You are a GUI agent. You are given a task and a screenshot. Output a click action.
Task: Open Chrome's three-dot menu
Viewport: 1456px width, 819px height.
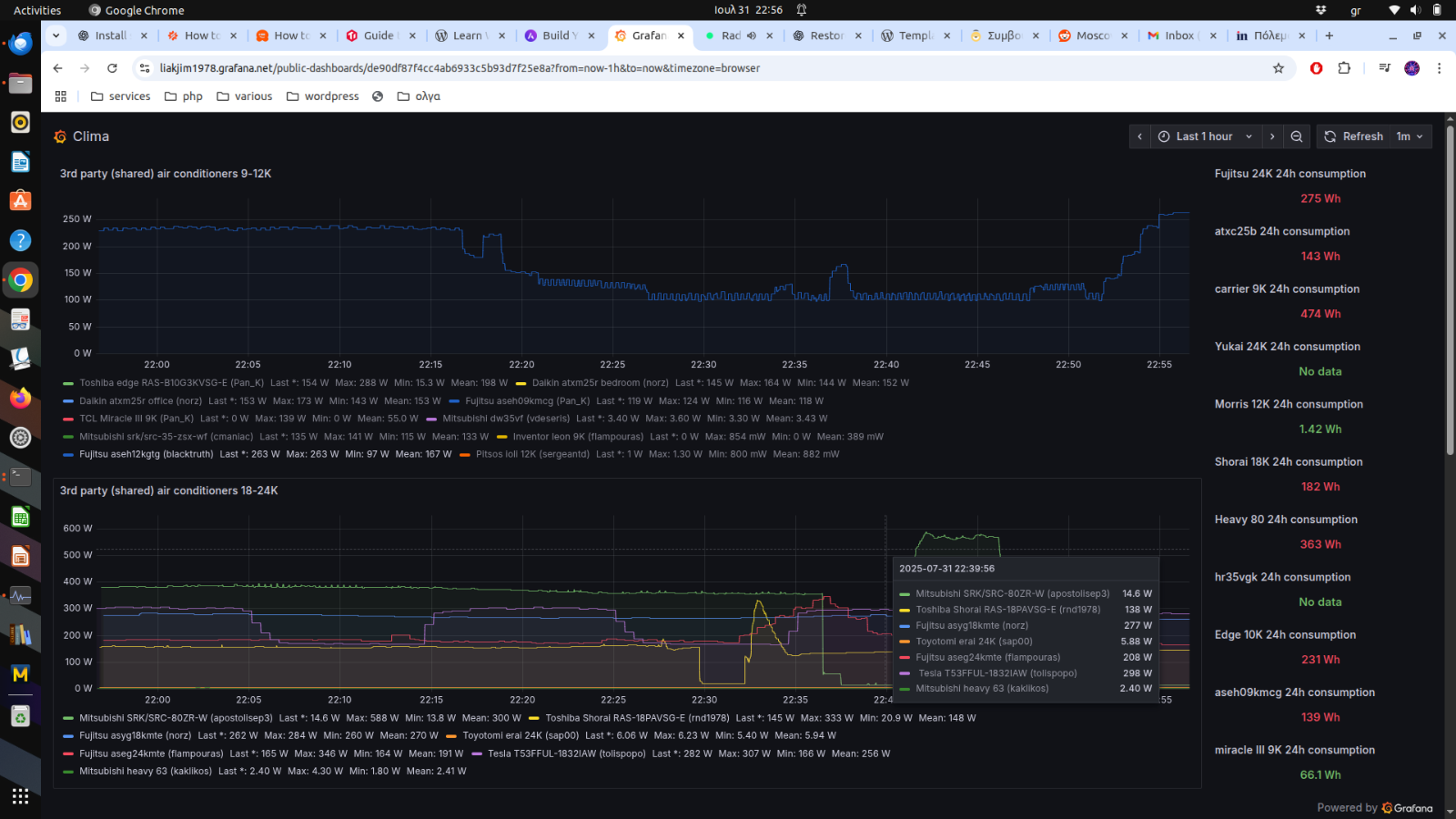click(1439, 68)
